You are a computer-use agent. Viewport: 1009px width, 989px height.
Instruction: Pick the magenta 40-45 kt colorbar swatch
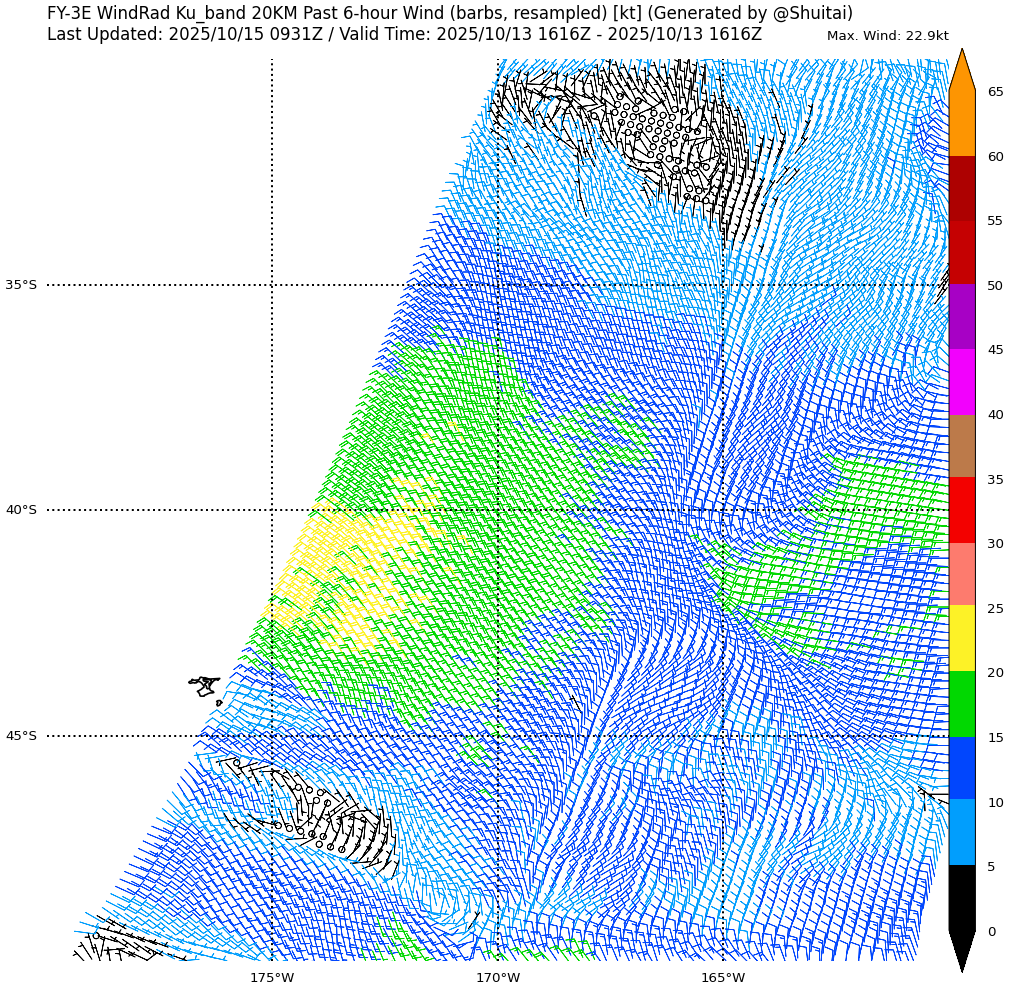[961, 382]
